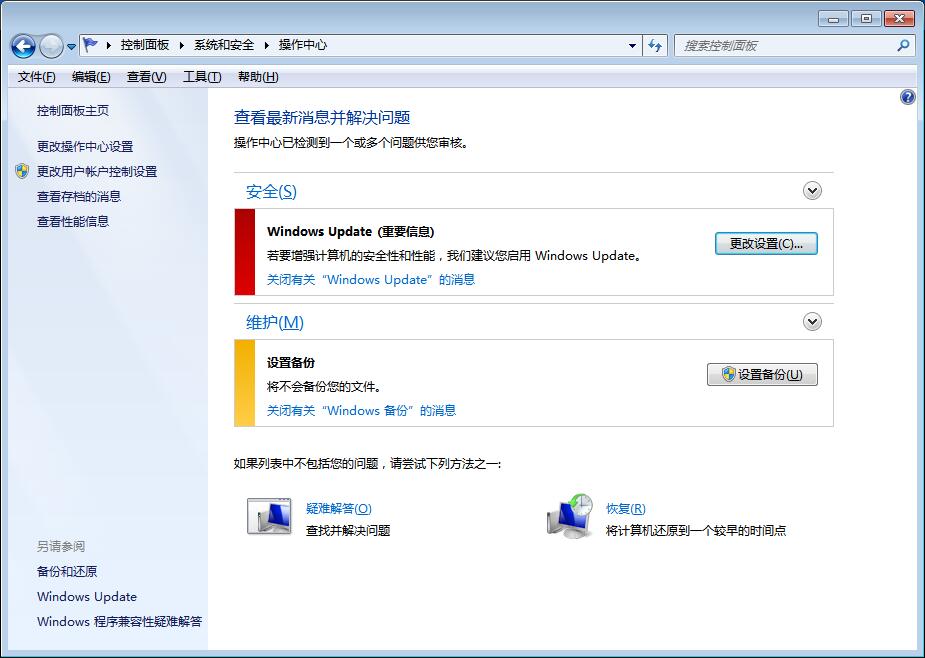
Task: Click the Action Center flag icon in address bar
Action: pos(90,45)
